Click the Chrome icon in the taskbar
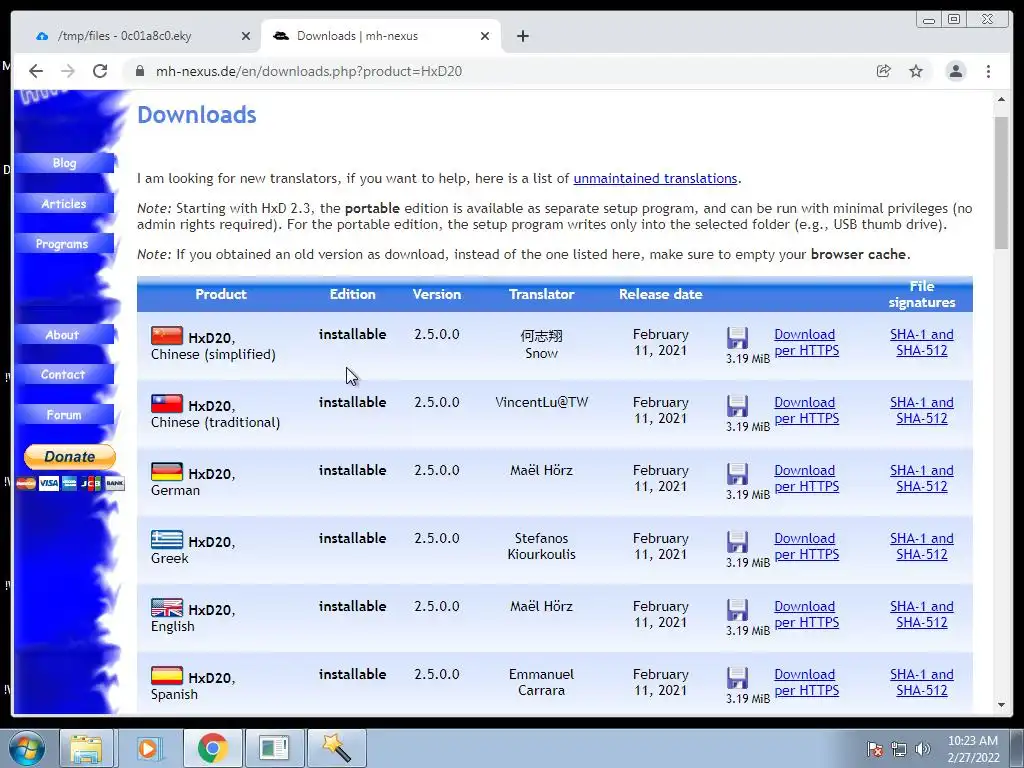The image size is (1024, 768). pyautogui.click(x=212, y=748)
